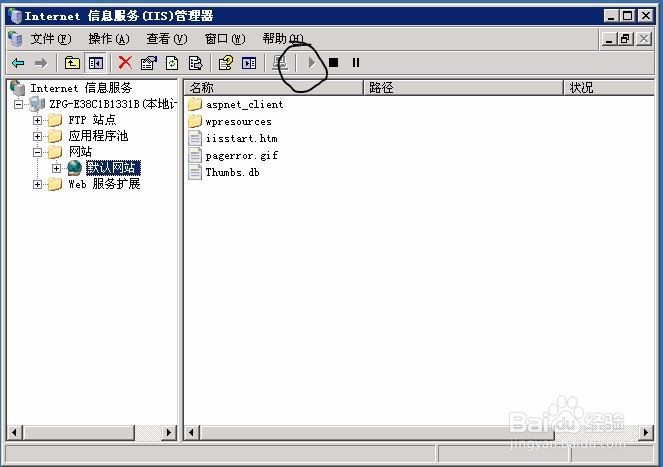Collapse the ZPG-E38C1B1331B server node
The width and height of the screenshot is (663, 467).
pyautogui.click(x=18, y=104)
